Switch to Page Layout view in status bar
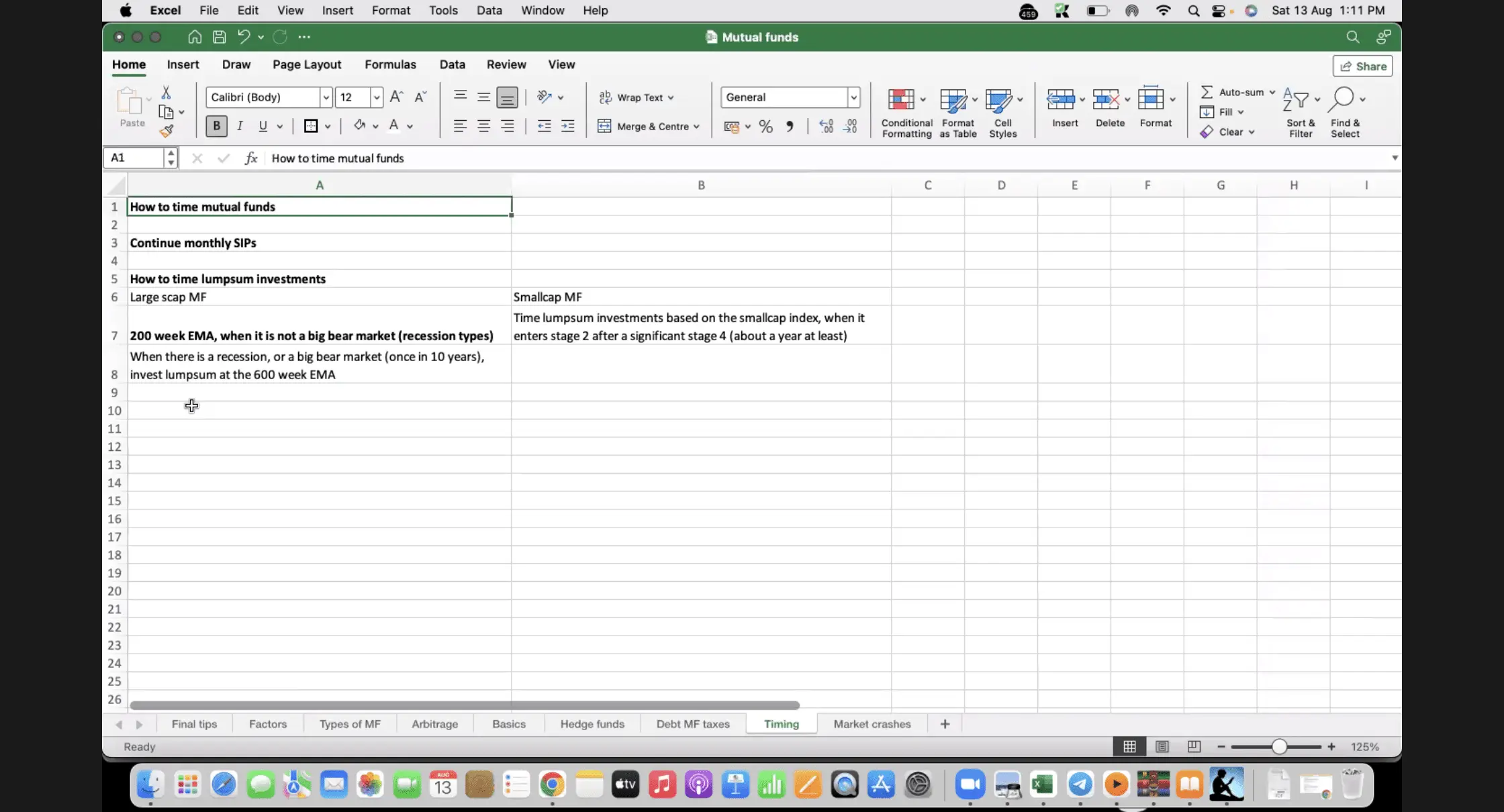This screenshot has height=812, width=1504. [x=1162, y=747]
